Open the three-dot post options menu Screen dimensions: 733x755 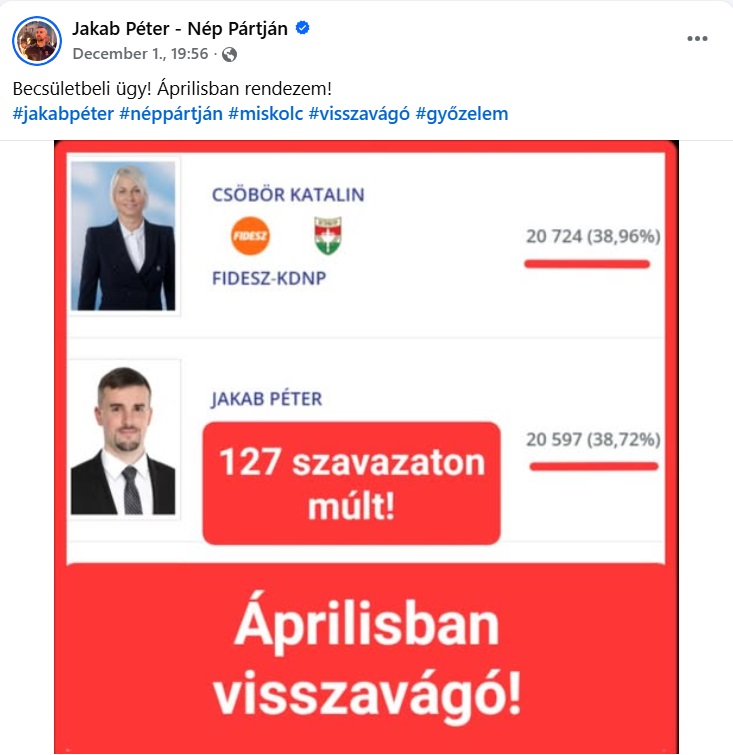coord(697,39)
